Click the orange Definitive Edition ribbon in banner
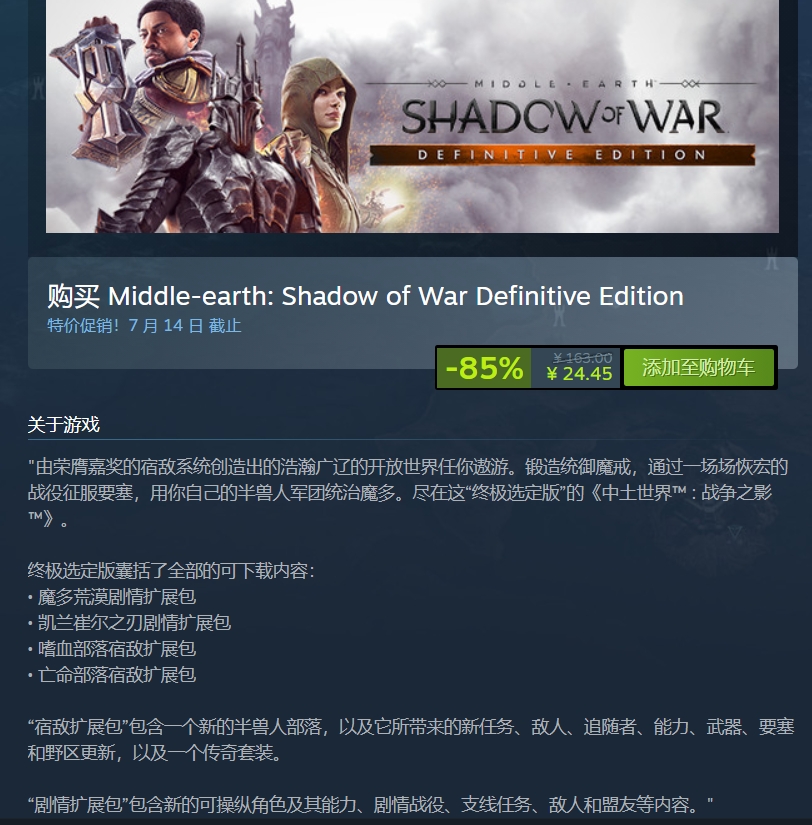Viewport: 812px width, 825px height. pyautogui.click(x=562, y=155)
